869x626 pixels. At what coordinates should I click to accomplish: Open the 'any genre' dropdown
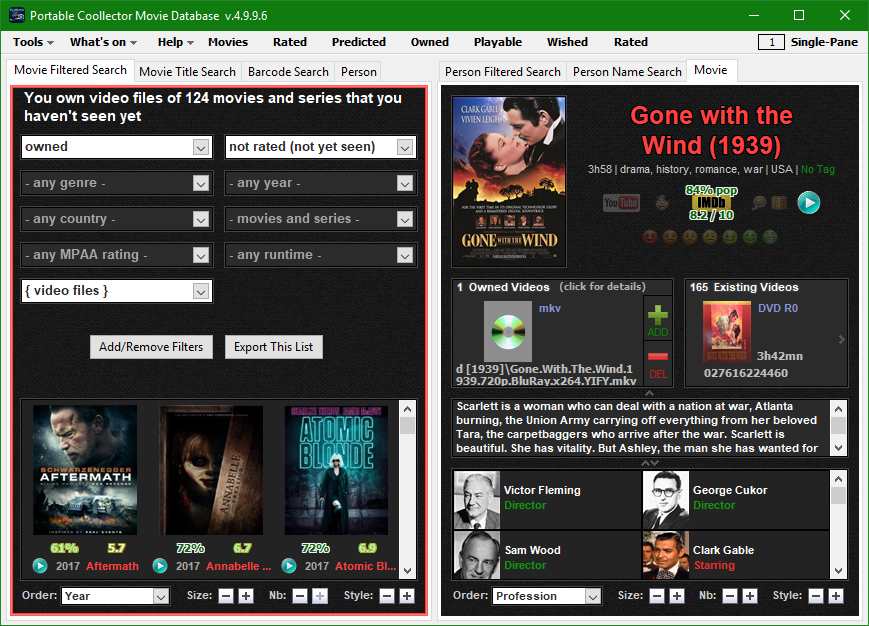coord(117,183)
